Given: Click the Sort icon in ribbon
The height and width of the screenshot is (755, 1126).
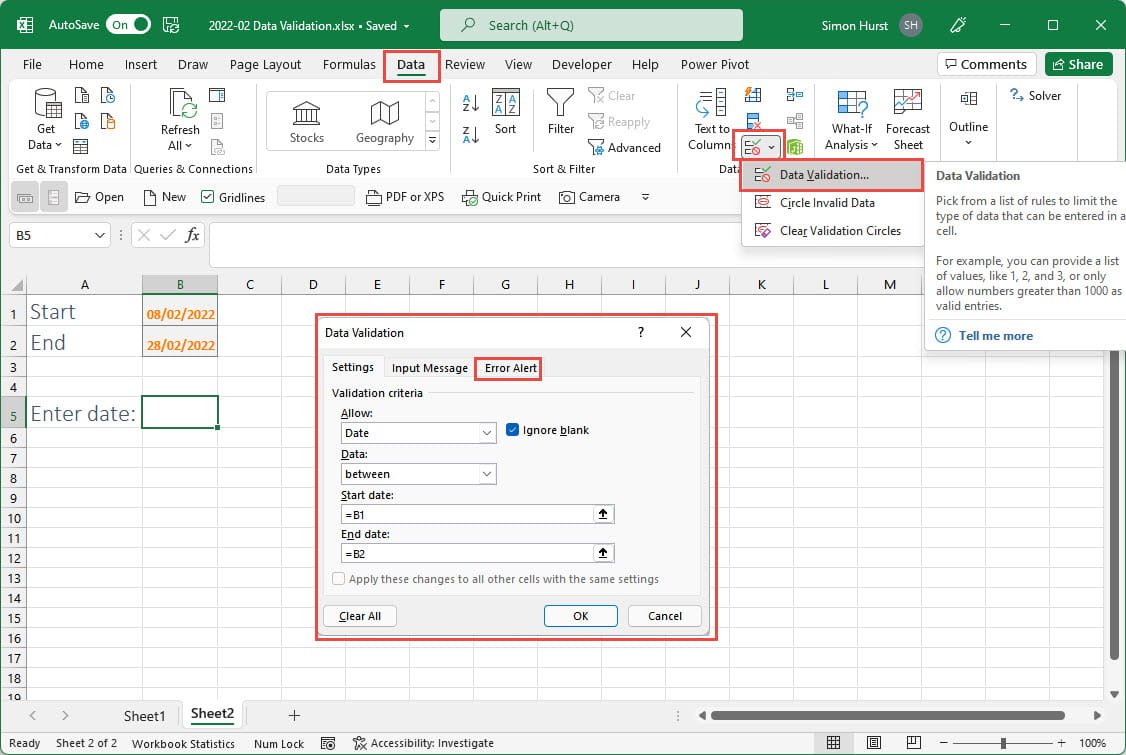Looking at the screenshot, I should point(506,104).
